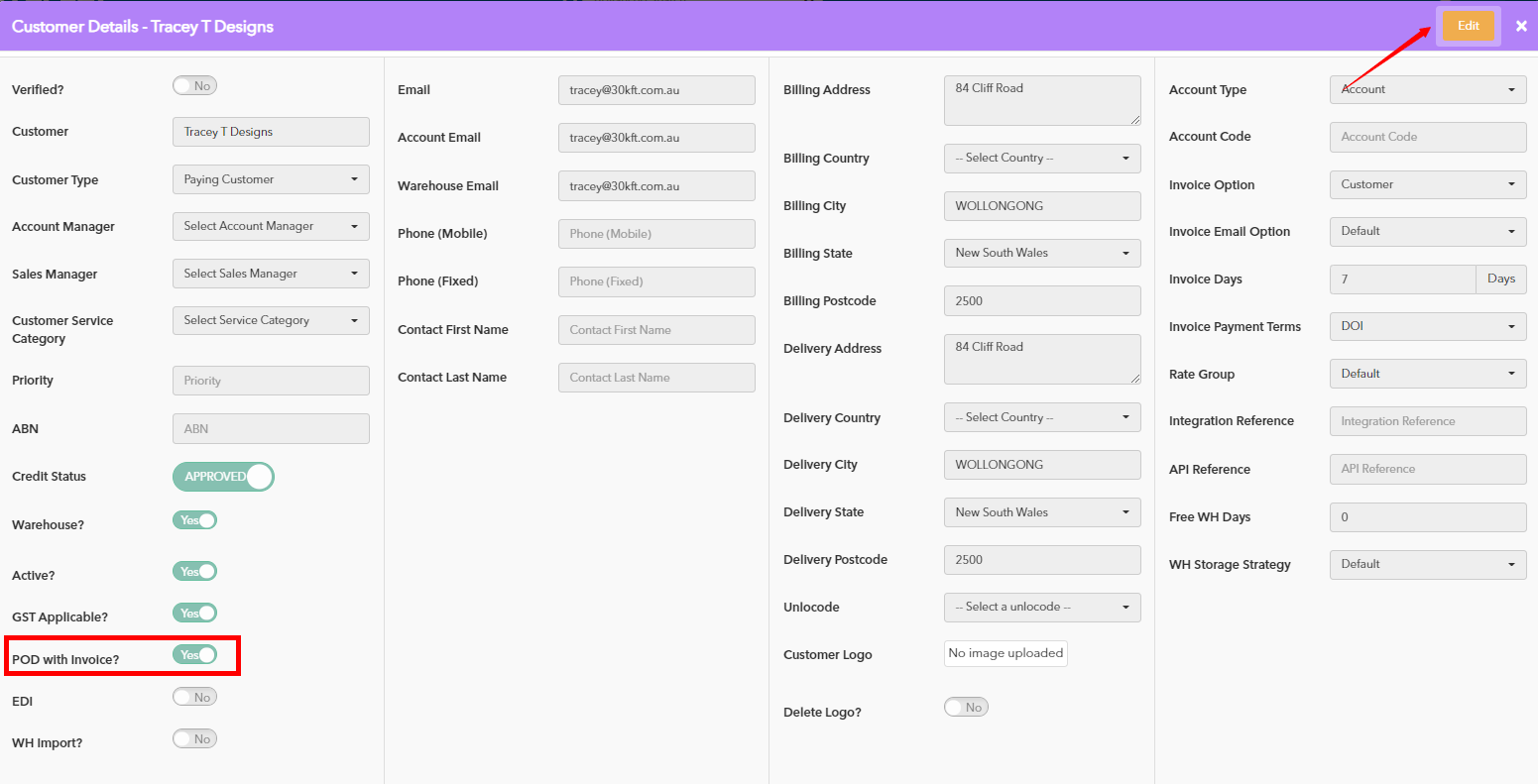Click the Delivery Address text area
This screenshot has height=784, width=1538.
(1042, 359)
